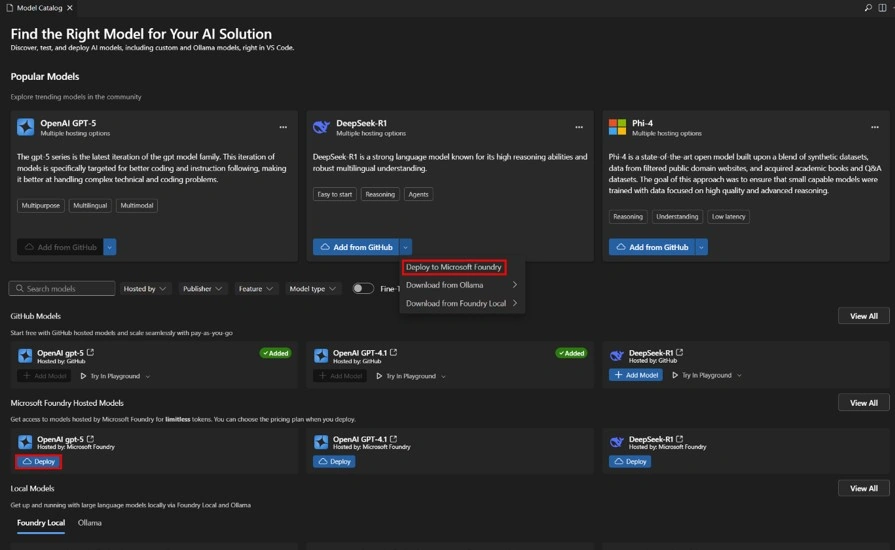895x550 pixels.
Task: Click Try in Playground for GitHub OpenAI gpt-5
Action: click(110, 377)
